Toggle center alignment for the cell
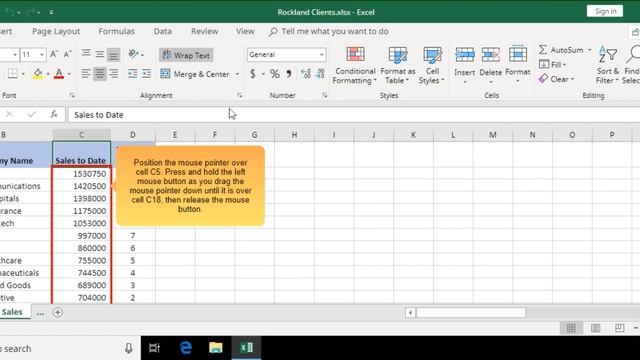Viewport: 640px width, 360px height. pos(100,74)
